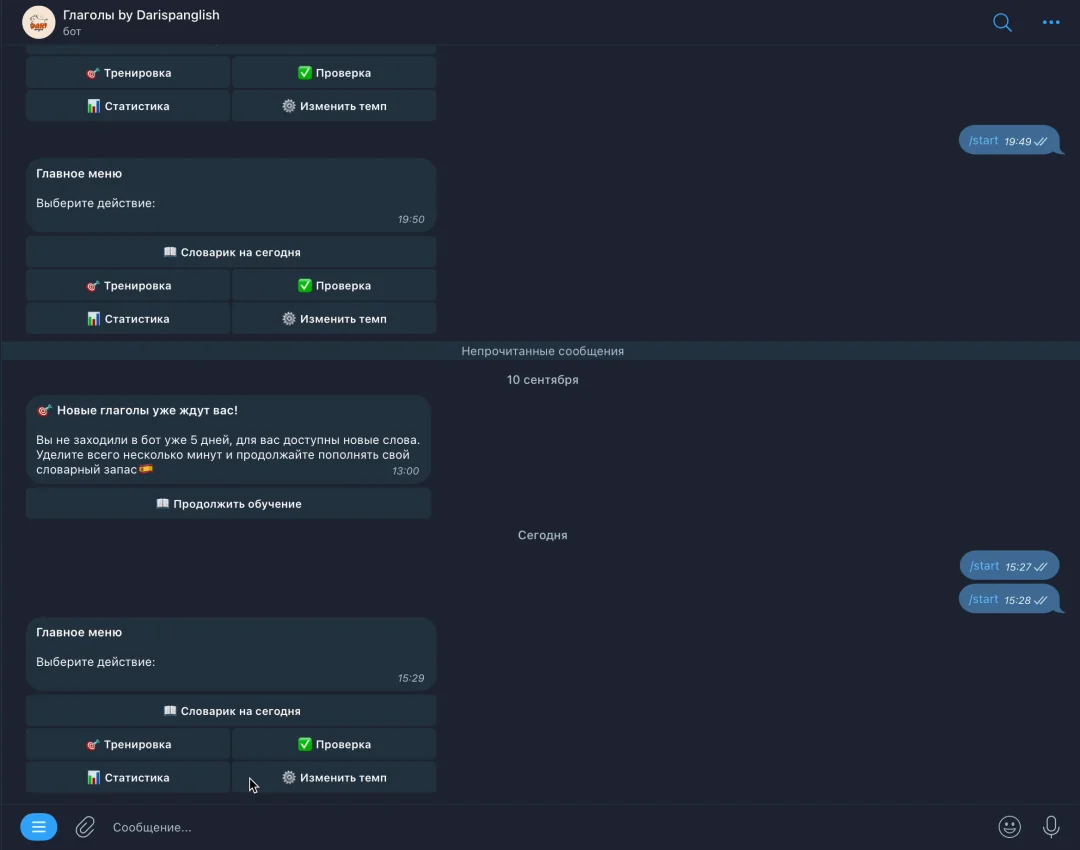Tap 'Словарик на сегодня' under the 15:29 menu
The width and height of the screenshot is (1080, 850).
click(231, 711)
